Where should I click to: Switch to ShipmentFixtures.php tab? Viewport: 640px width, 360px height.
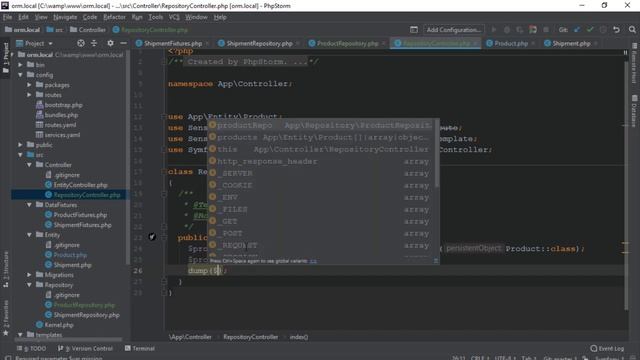coord(173,43)
